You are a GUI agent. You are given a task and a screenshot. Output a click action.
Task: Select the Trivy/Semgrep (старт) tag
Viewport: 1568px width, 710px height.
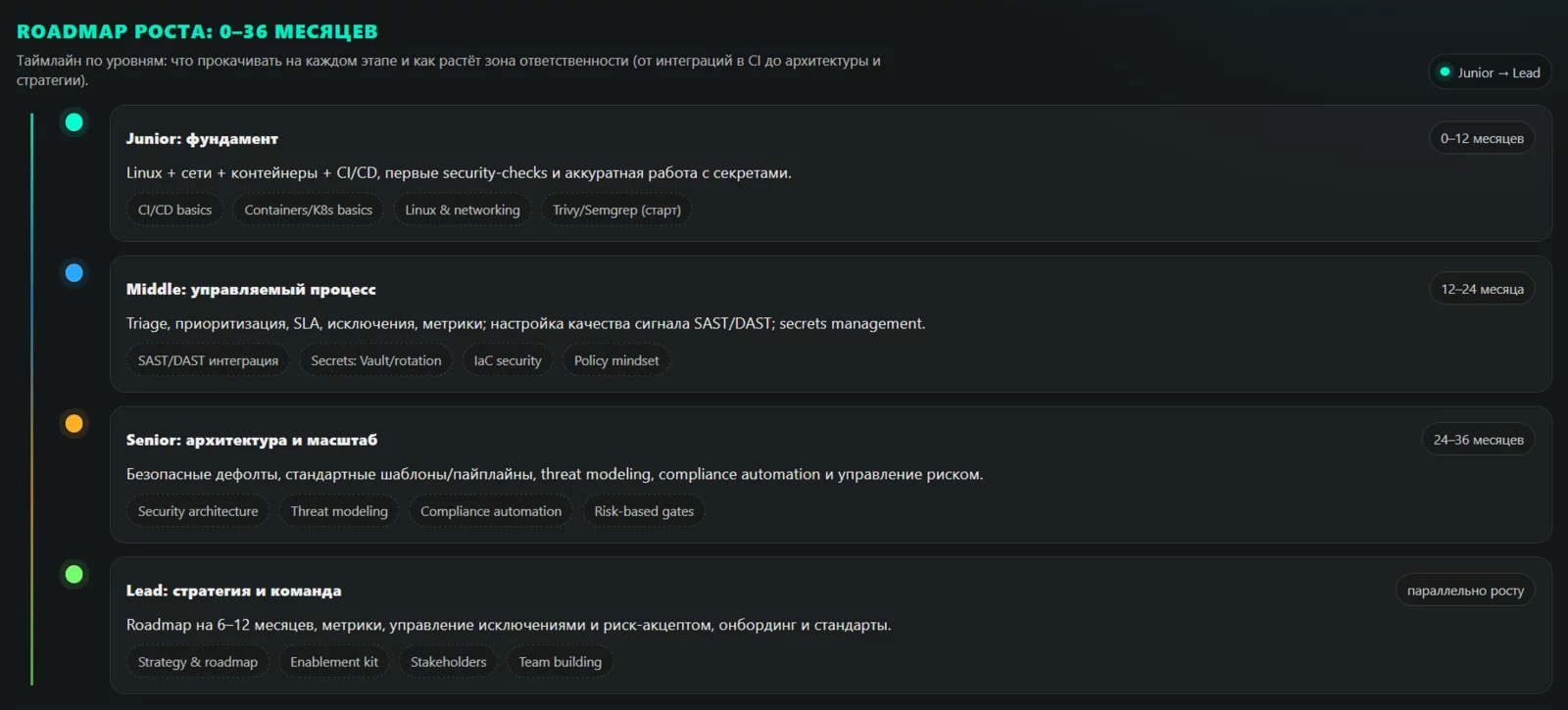coord(616,210)
